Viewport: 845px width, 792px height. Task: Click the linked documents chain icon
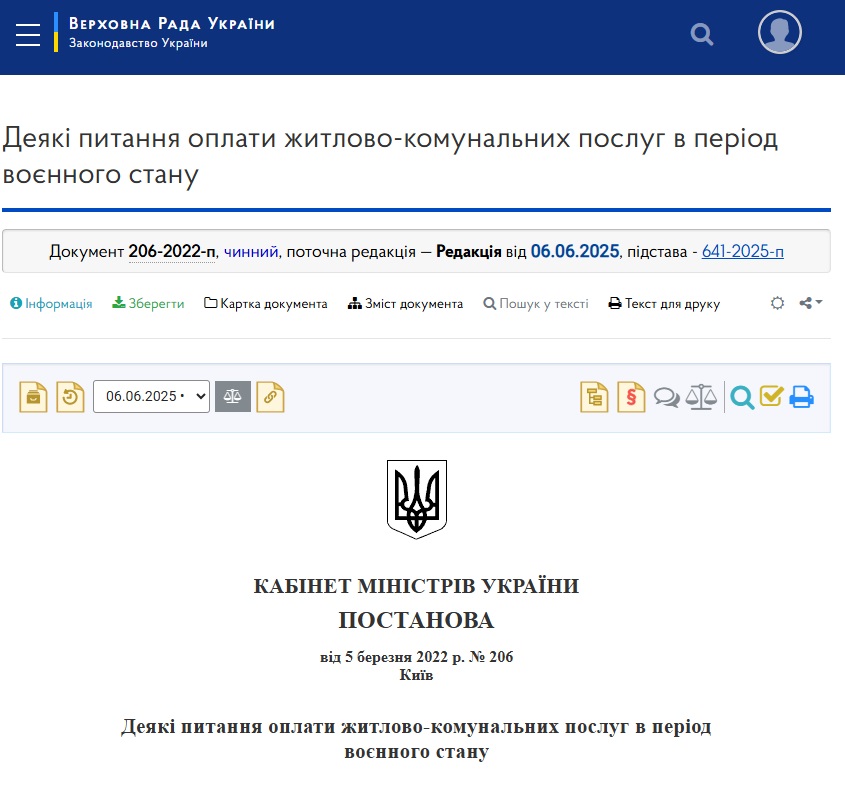[x=270, y=397]
